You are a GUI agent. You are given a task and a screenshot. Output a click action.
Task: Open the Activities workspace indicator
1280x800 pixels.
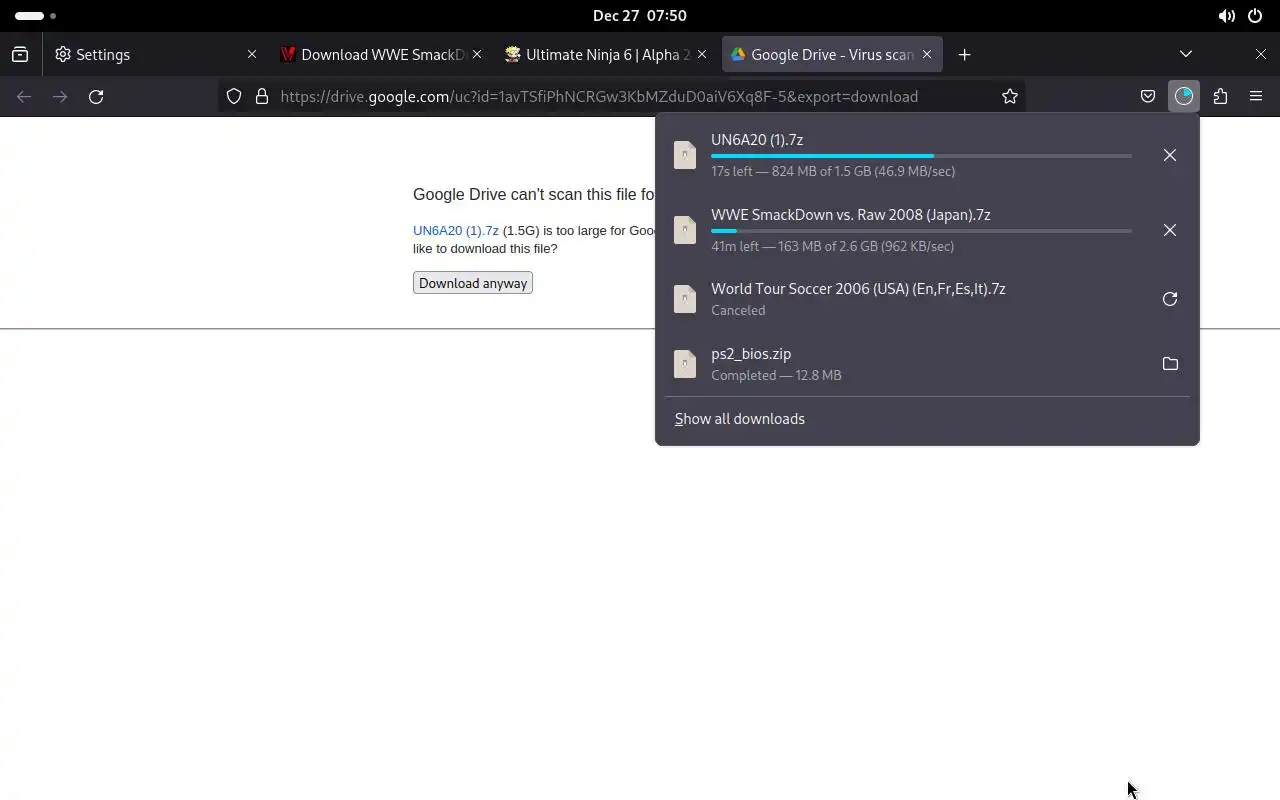(x=36, y=15)
